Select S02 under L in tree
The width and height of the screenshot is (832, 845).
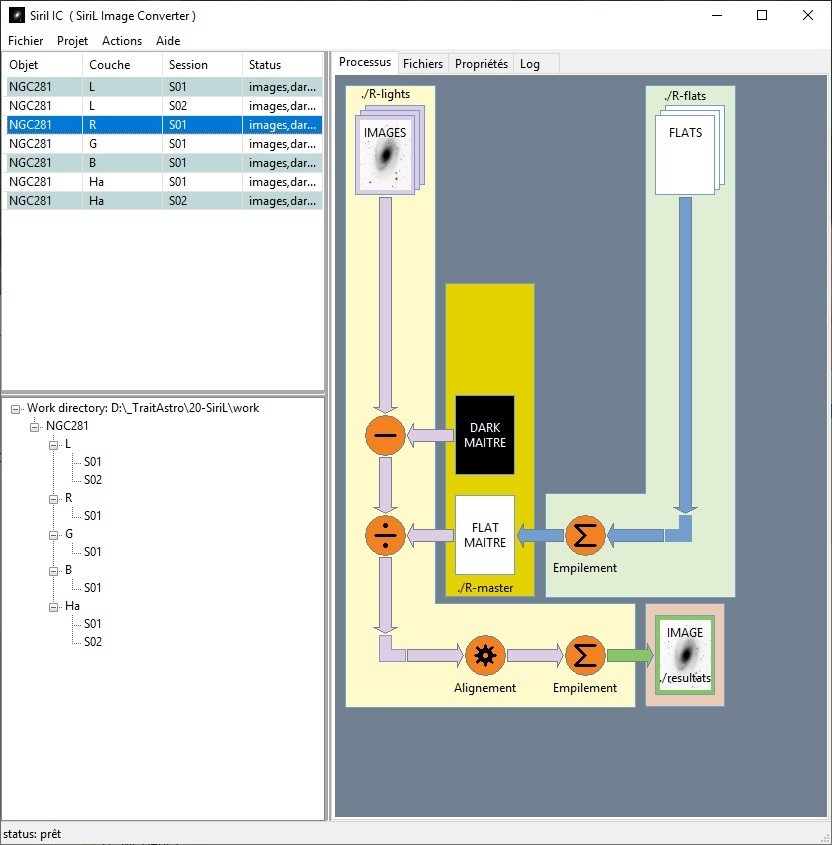pyautogui.click(x=93, y=480)
